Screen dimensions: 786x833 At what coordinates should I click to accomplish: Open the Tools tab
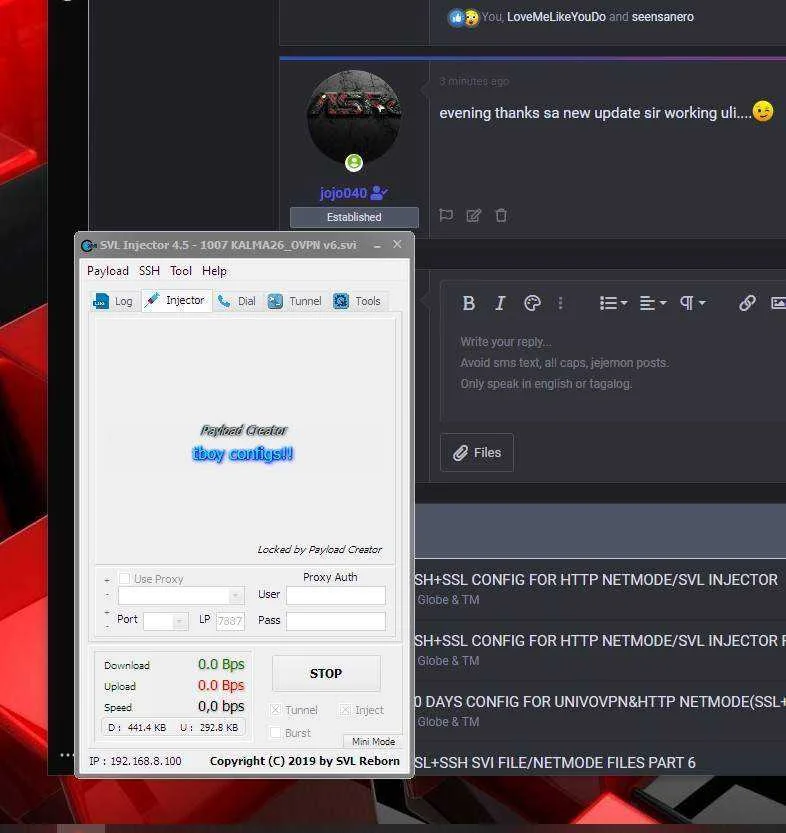pos(357,301)
